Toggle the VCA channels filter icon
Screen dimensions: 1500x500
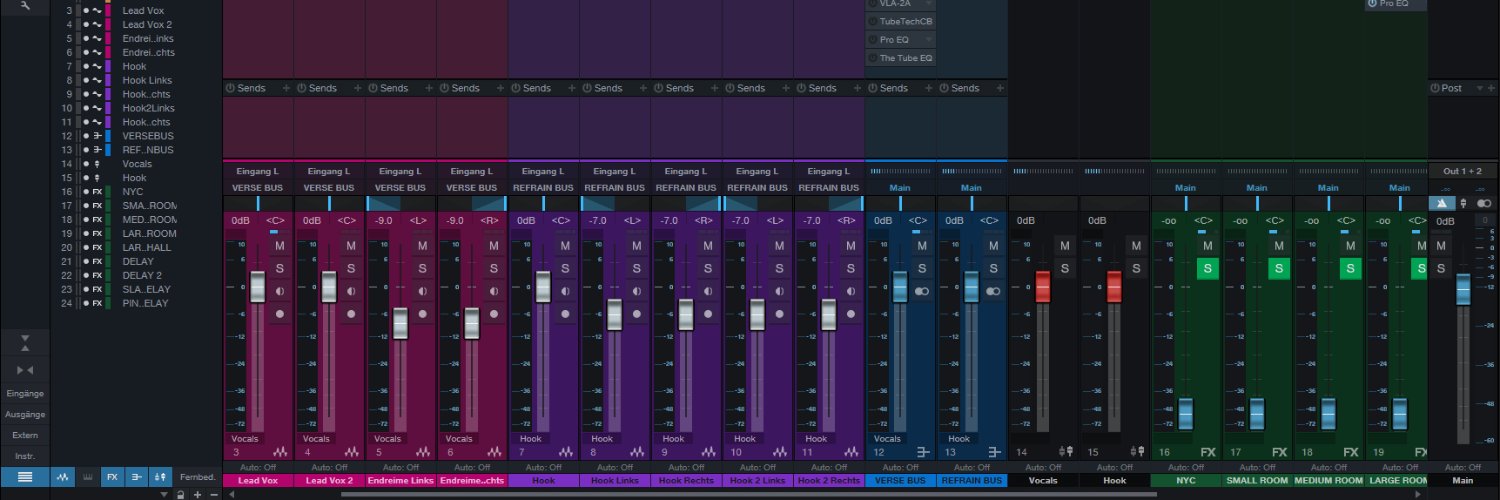[x=160, y=477]
